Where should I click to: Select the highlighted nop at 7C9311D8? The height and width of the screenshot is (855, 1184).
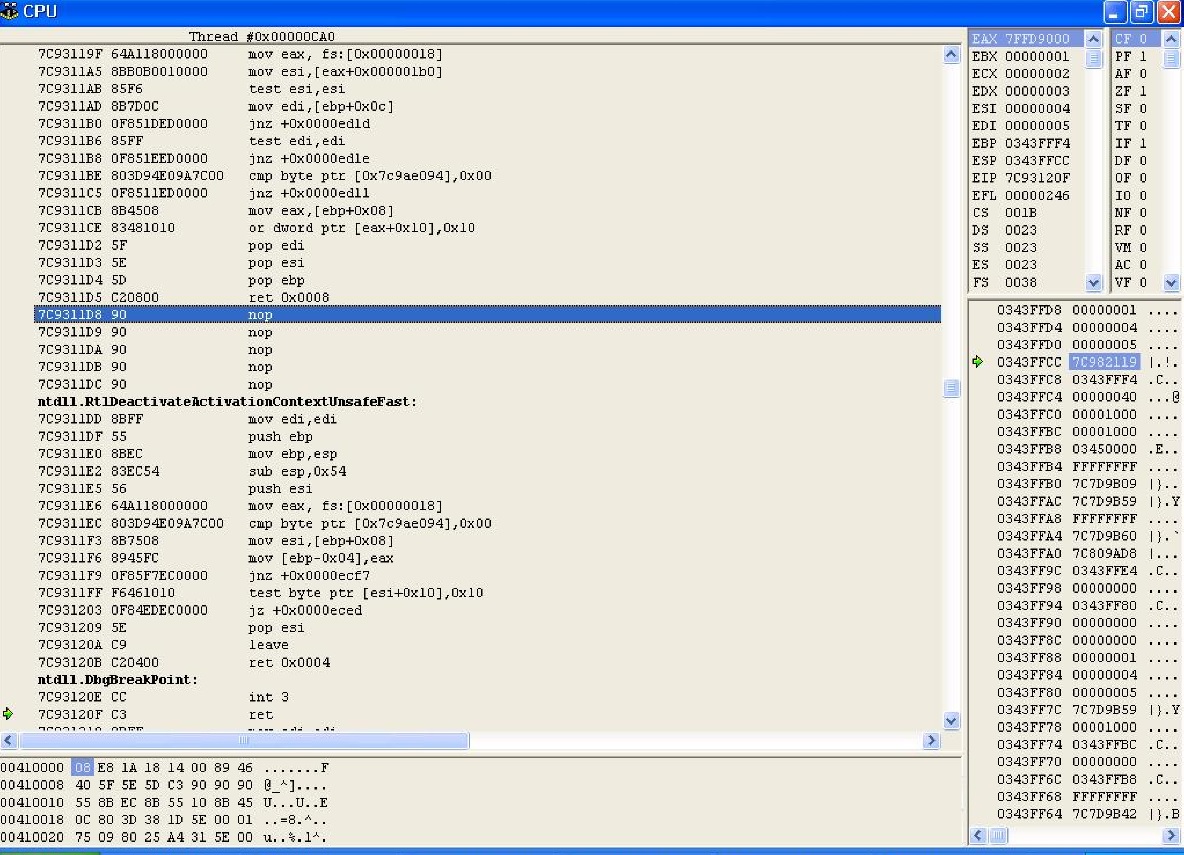260,315
